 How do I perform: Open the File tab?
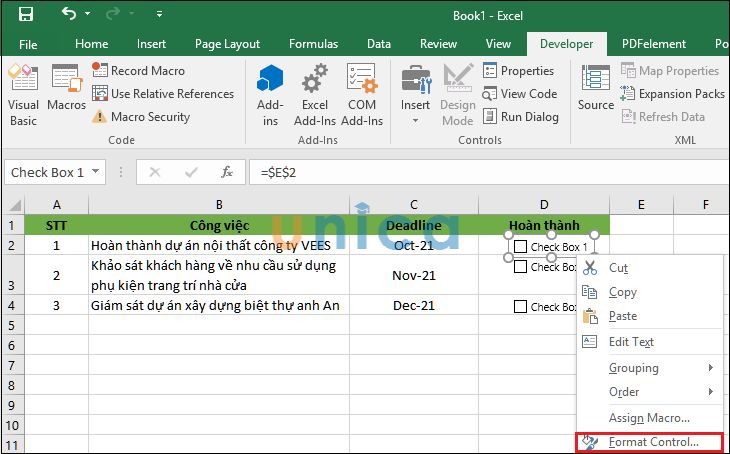point(28,44)
